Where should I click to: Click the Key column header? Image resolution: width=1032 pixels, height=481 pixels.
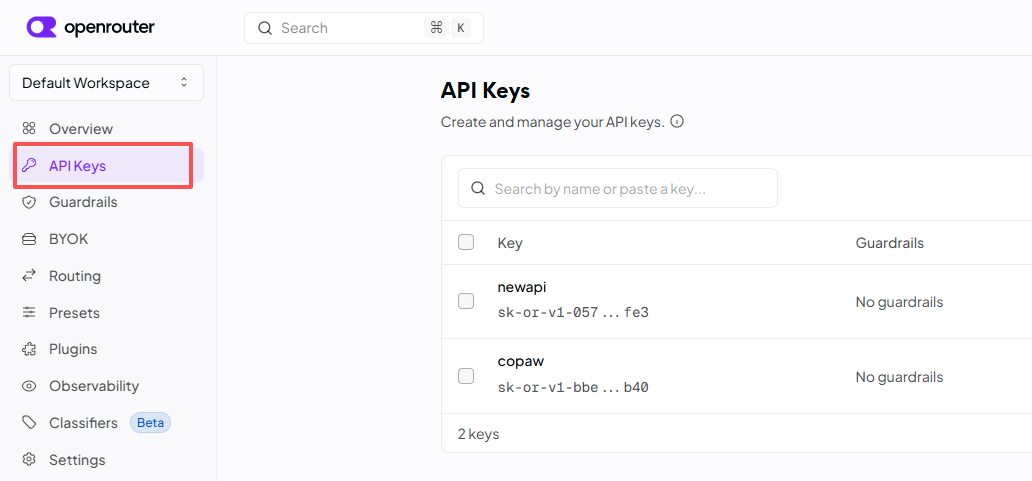click(510, 243)
